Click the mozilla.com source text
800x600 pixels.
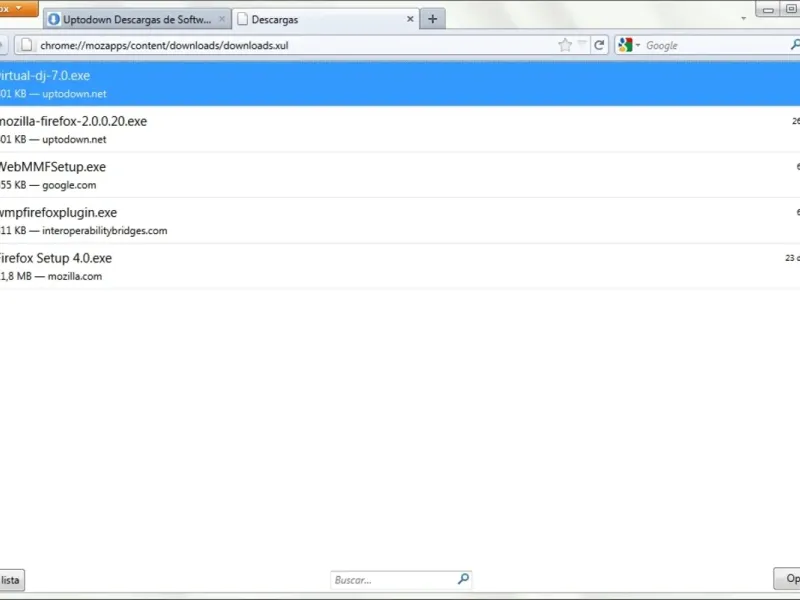pyautogui.click(x=74, y=276)
